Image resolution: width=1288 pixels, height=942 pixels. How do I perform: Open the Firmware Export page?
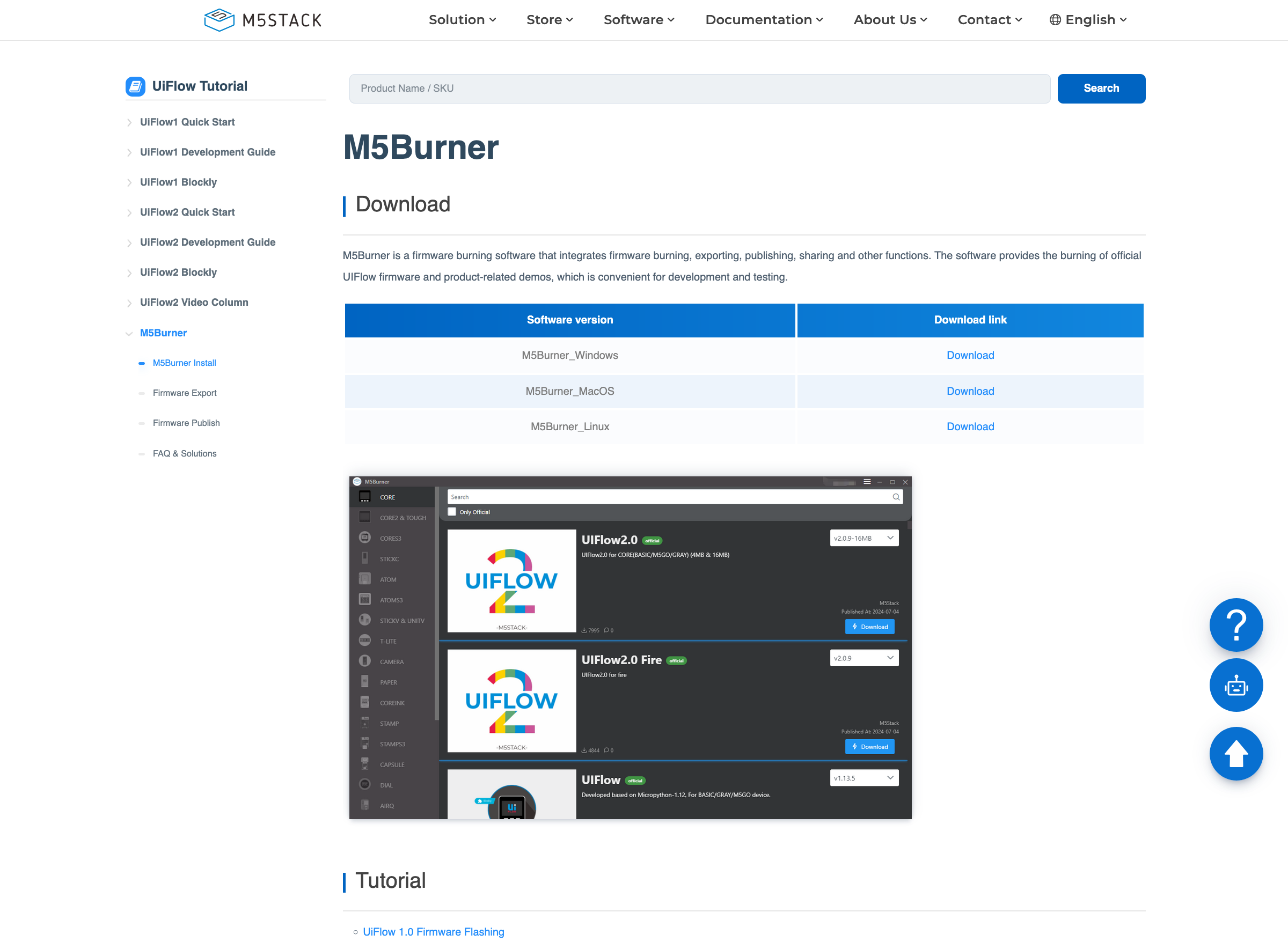pyautogui.click(x=184, y=393)
